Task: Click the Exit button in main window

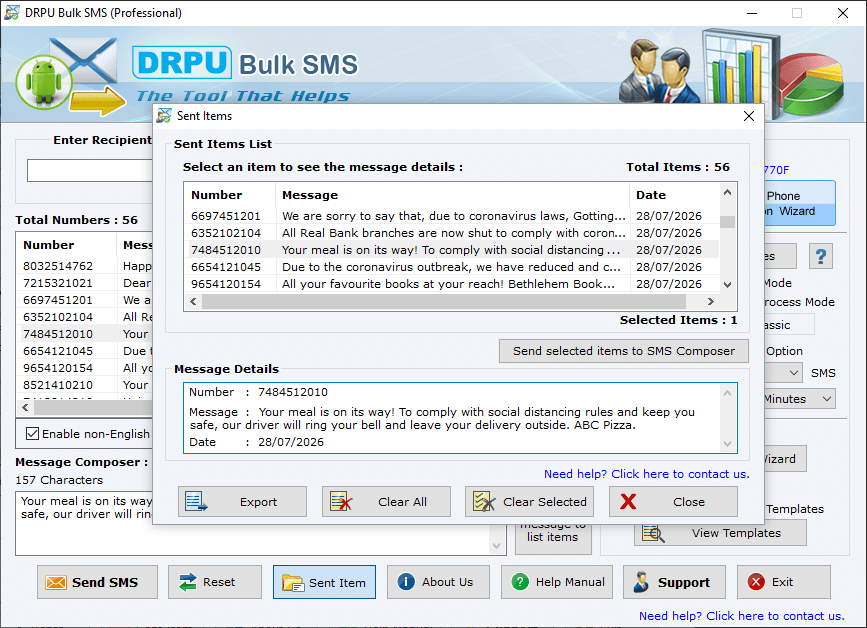Action: point(784,582)
